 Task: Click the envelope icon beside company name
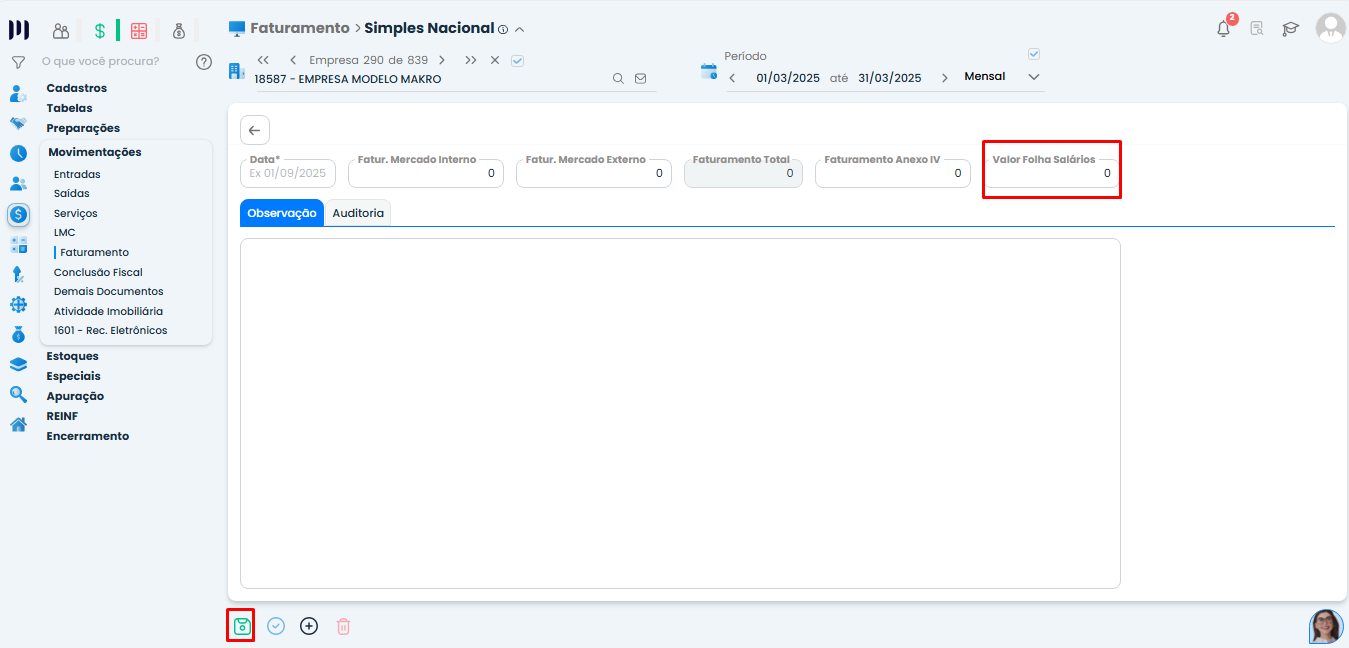641,79
